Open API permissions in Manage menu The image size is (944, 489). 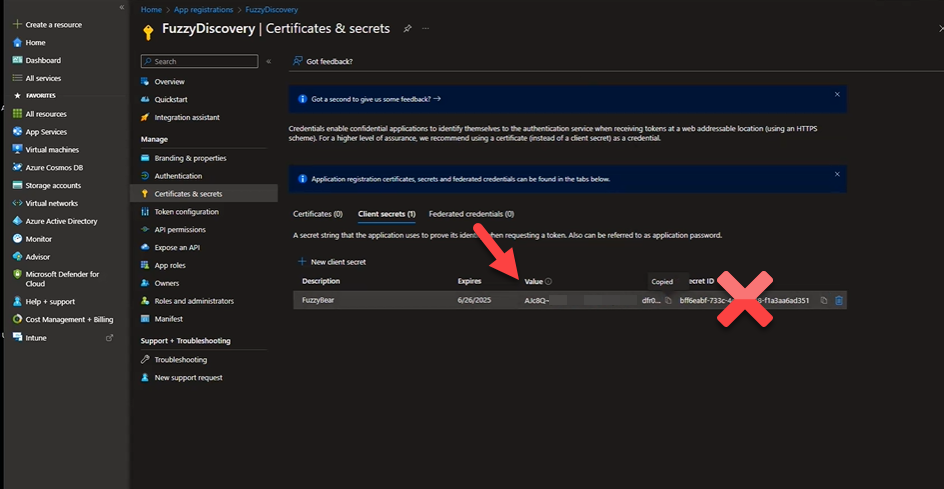coord(180,230)
